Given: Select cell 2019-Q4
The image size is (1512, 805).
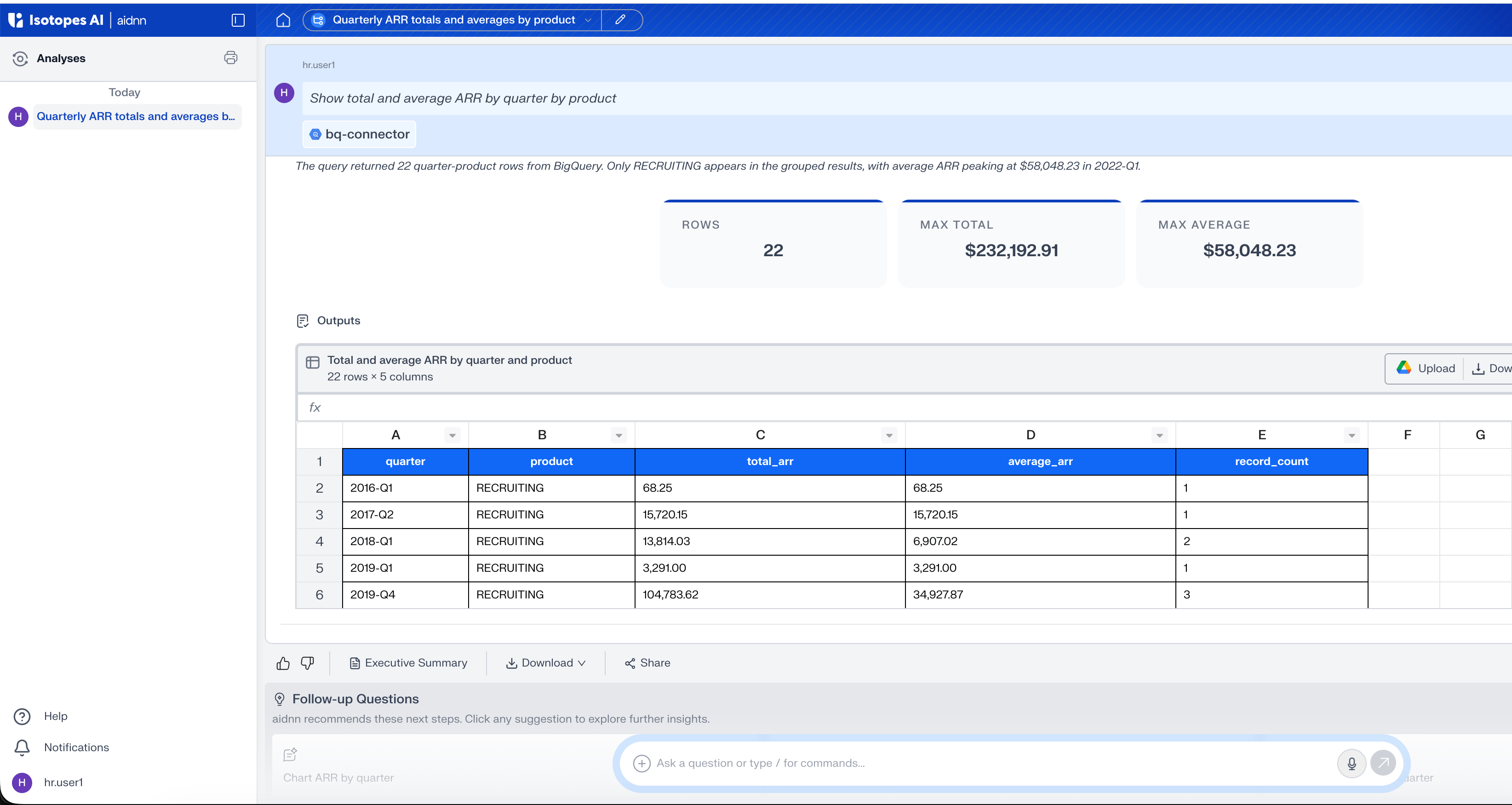Looking at the screenshot, I should (406, 595).
